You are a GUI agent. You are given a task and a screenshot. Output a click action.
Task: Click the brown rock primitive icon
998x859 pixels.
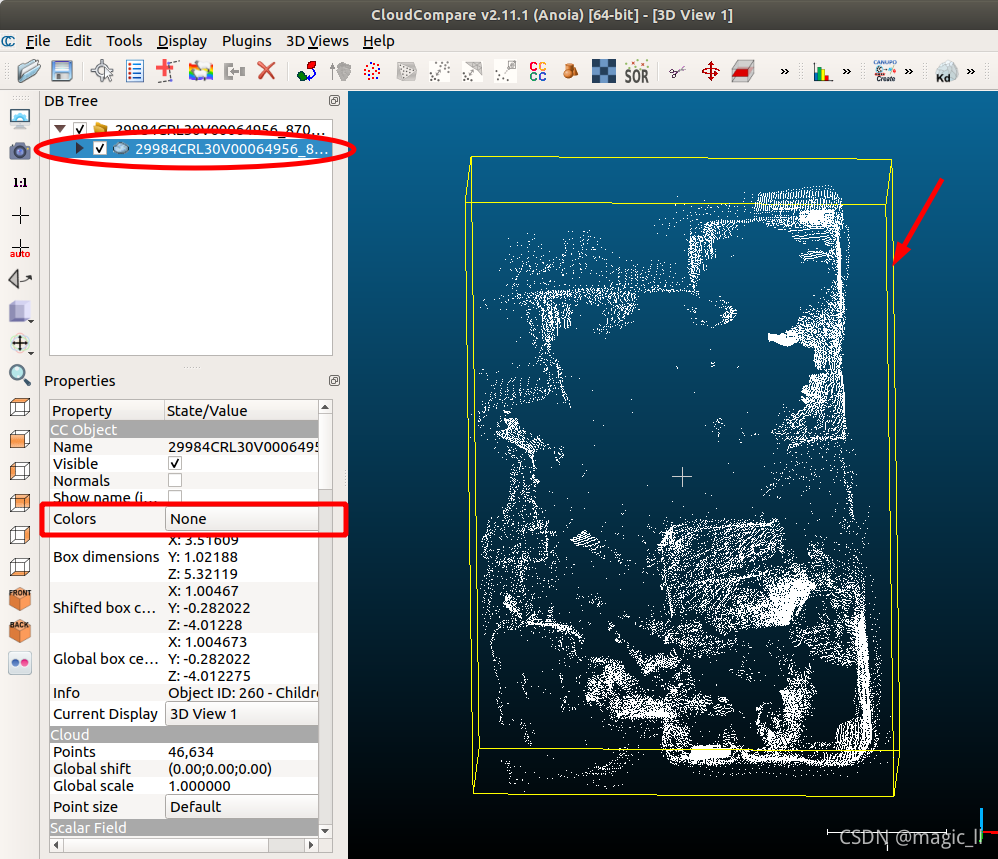[x=570, y=71]
